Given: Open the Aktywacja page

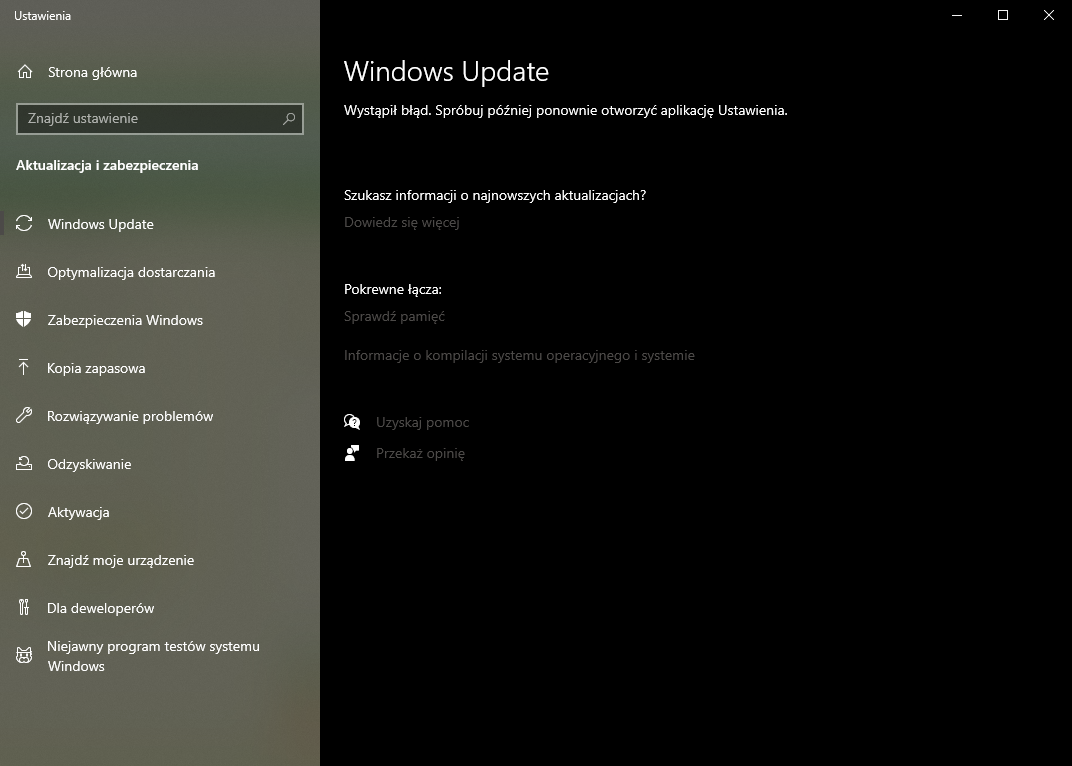Looking at the screenshot, I should pyautogui.click(x=160, y=511).
